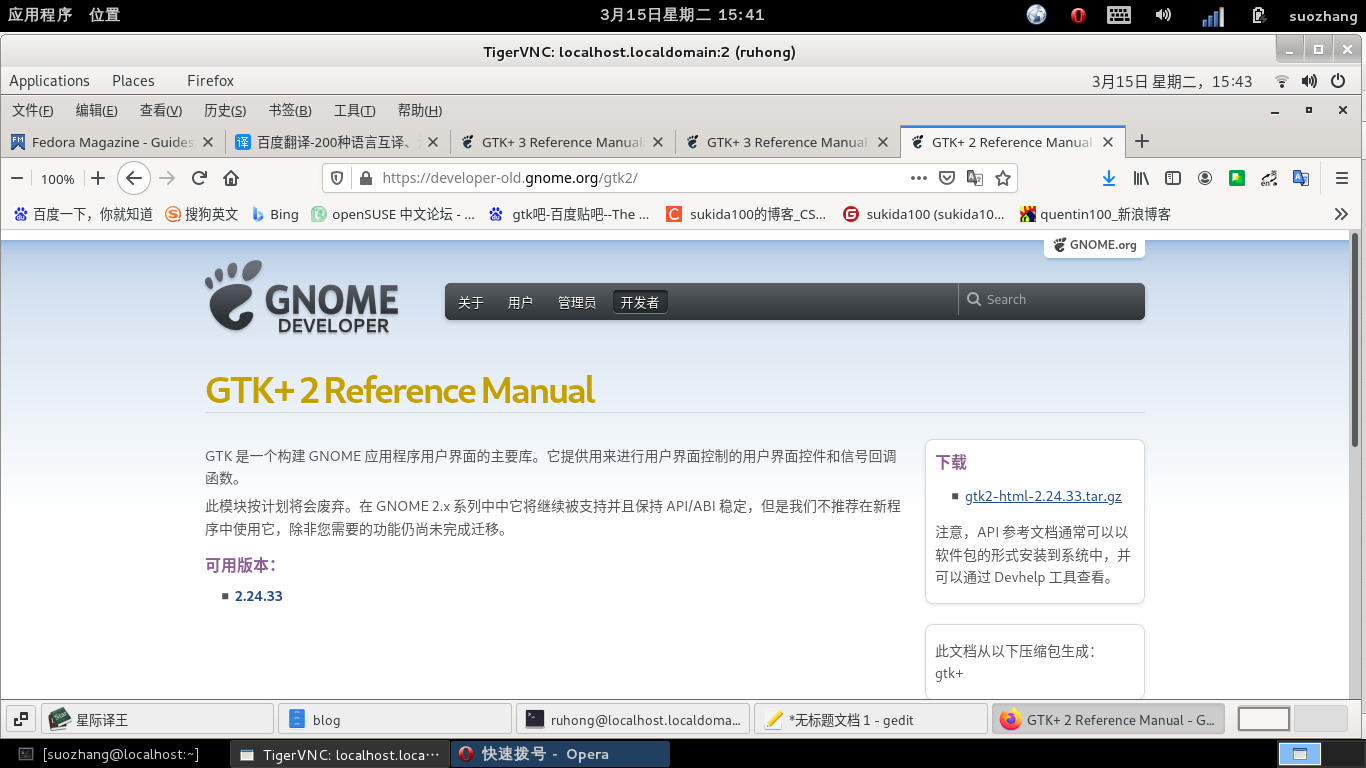Open the tracking protection shield icon
Image resolution: width=1366 pixels, height=768 pixels.
pos(337,178)
